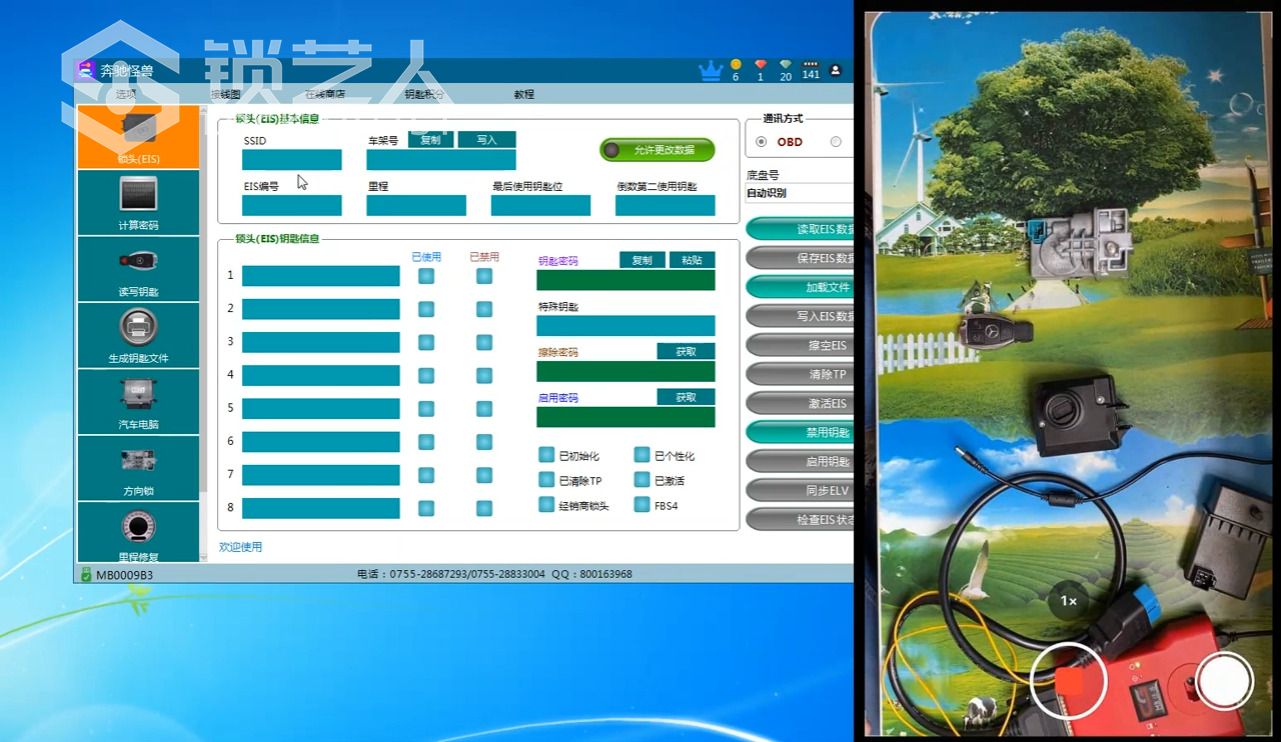Click the 检查EIS状态 button
The height and width of the screenshot is (742, 1281).
800,520
